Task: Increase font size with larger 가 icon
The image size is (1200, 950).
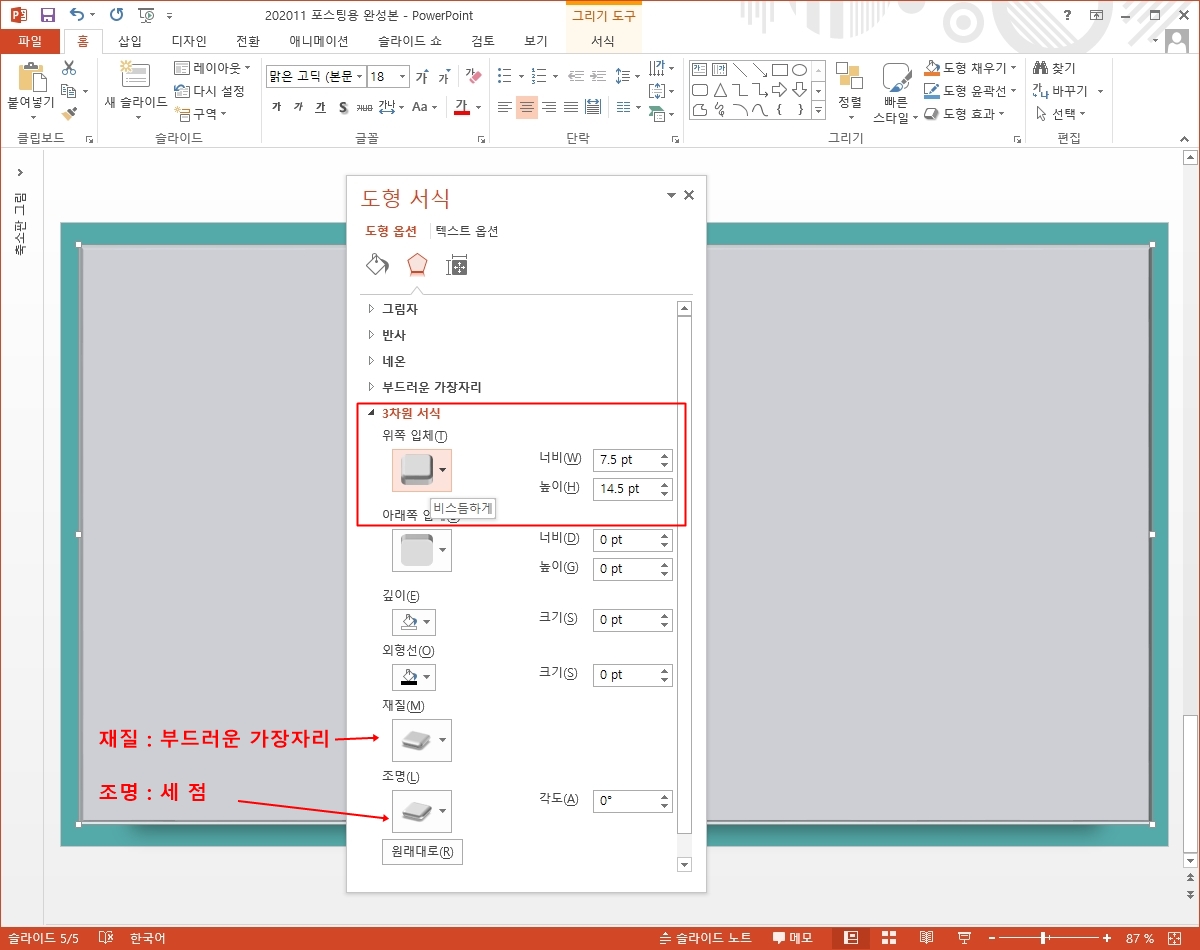Action: [422, 77]
